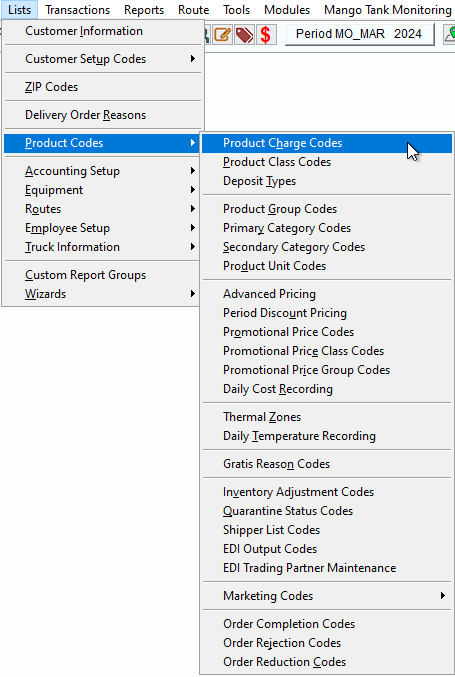This screenshot has width=455, height=677.
Task: Expand the Accounting Setup submenu
Action: [x=103, y=171]
